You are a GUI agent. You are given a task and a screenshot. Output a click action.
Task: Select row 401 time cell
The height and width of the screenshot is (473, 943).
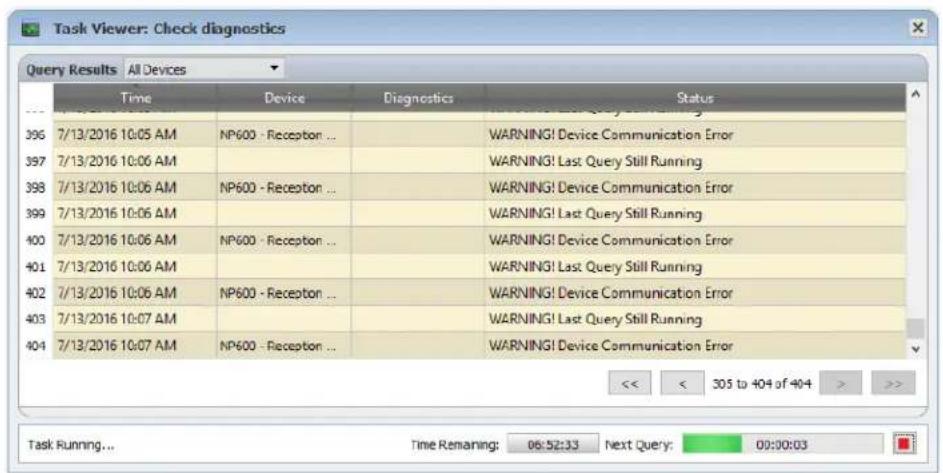135,267
